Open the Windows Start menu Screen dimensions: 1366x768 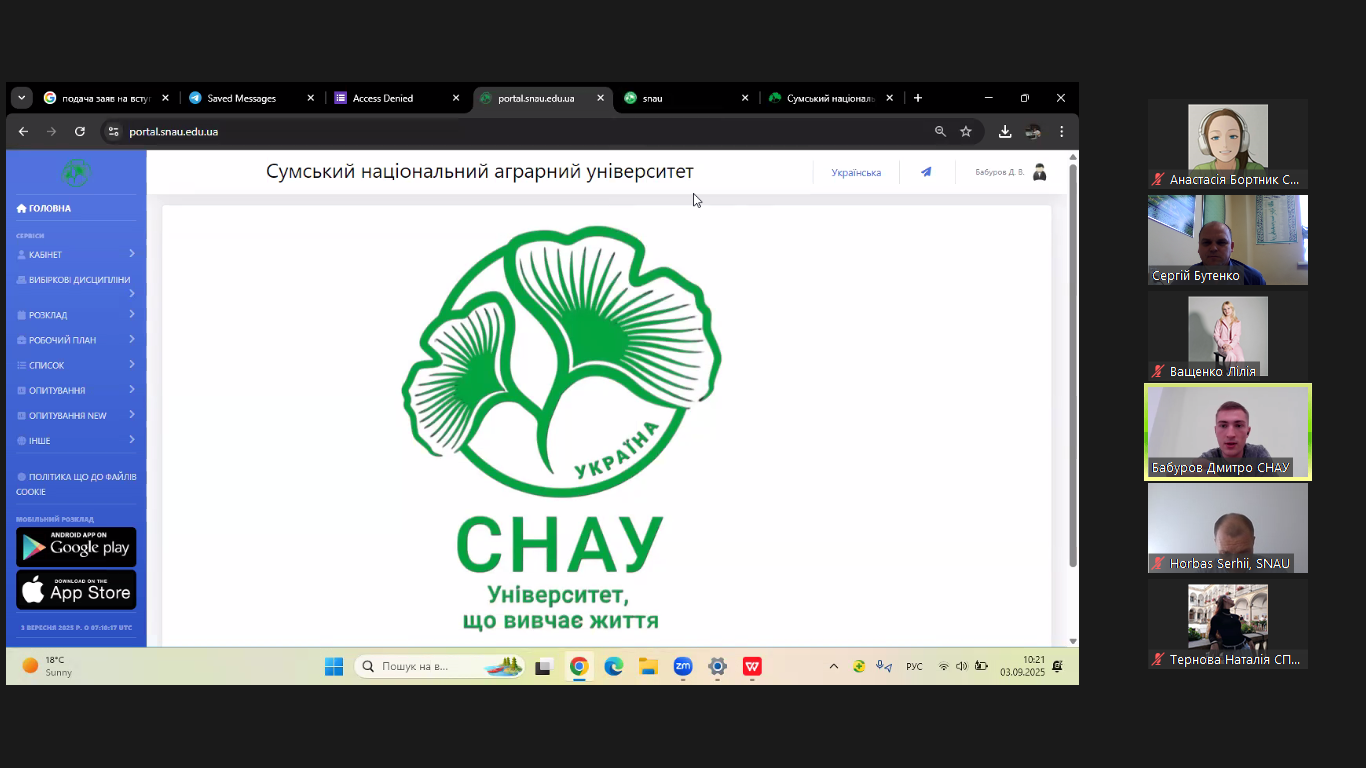tap(334, 666)
